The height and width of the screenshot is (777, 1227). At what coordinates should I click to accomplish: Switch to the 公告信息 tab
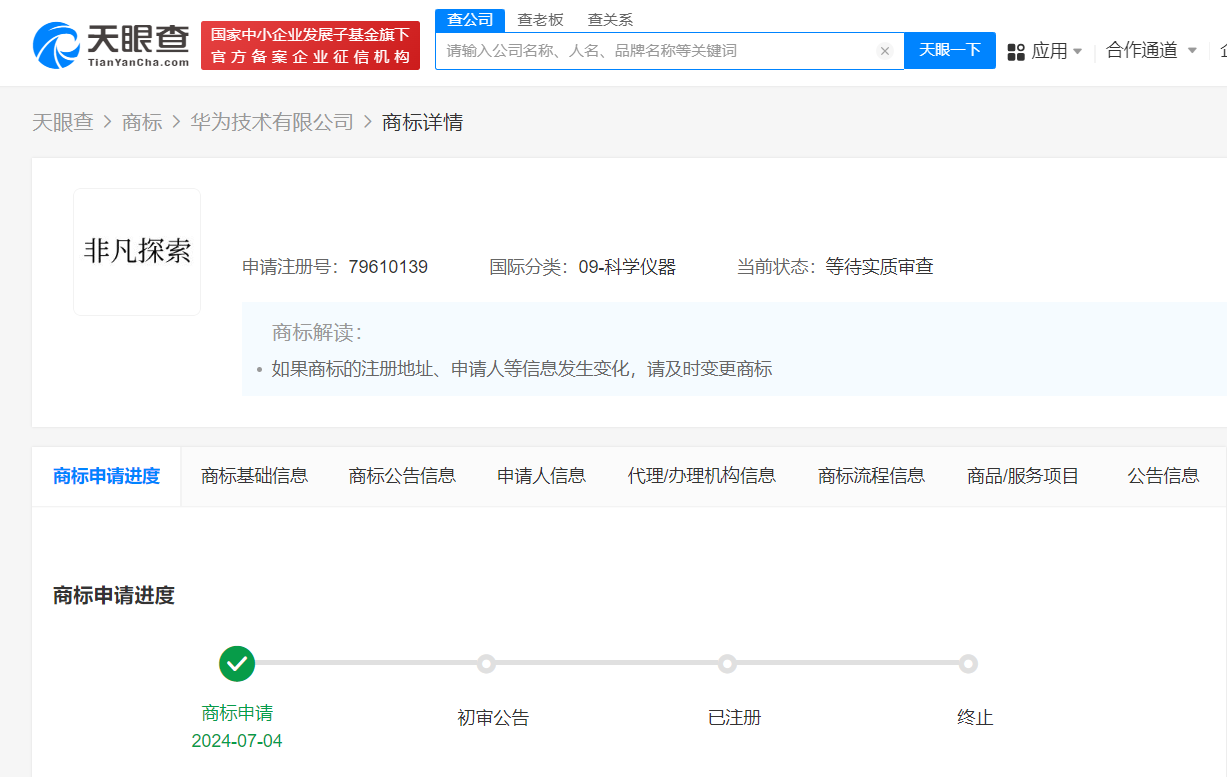click(1165, 476)
